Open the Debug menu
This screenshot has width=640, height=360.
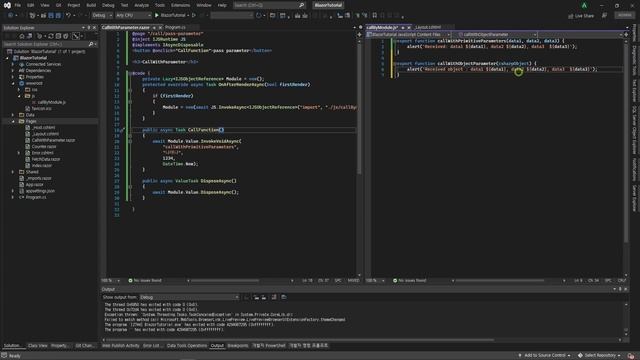click(x=108, y=5)
